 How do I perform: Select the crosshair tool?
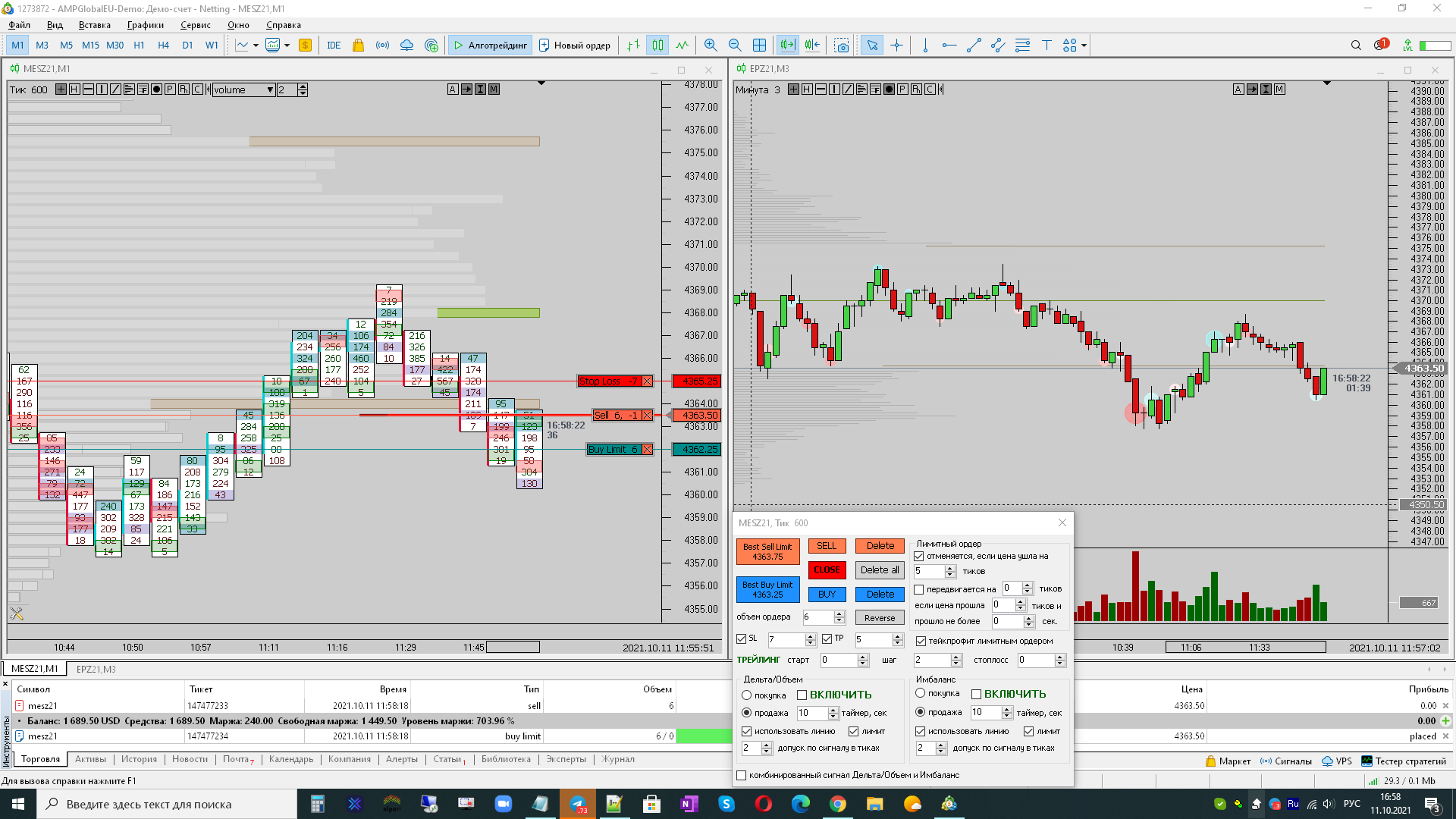(896, 45)
